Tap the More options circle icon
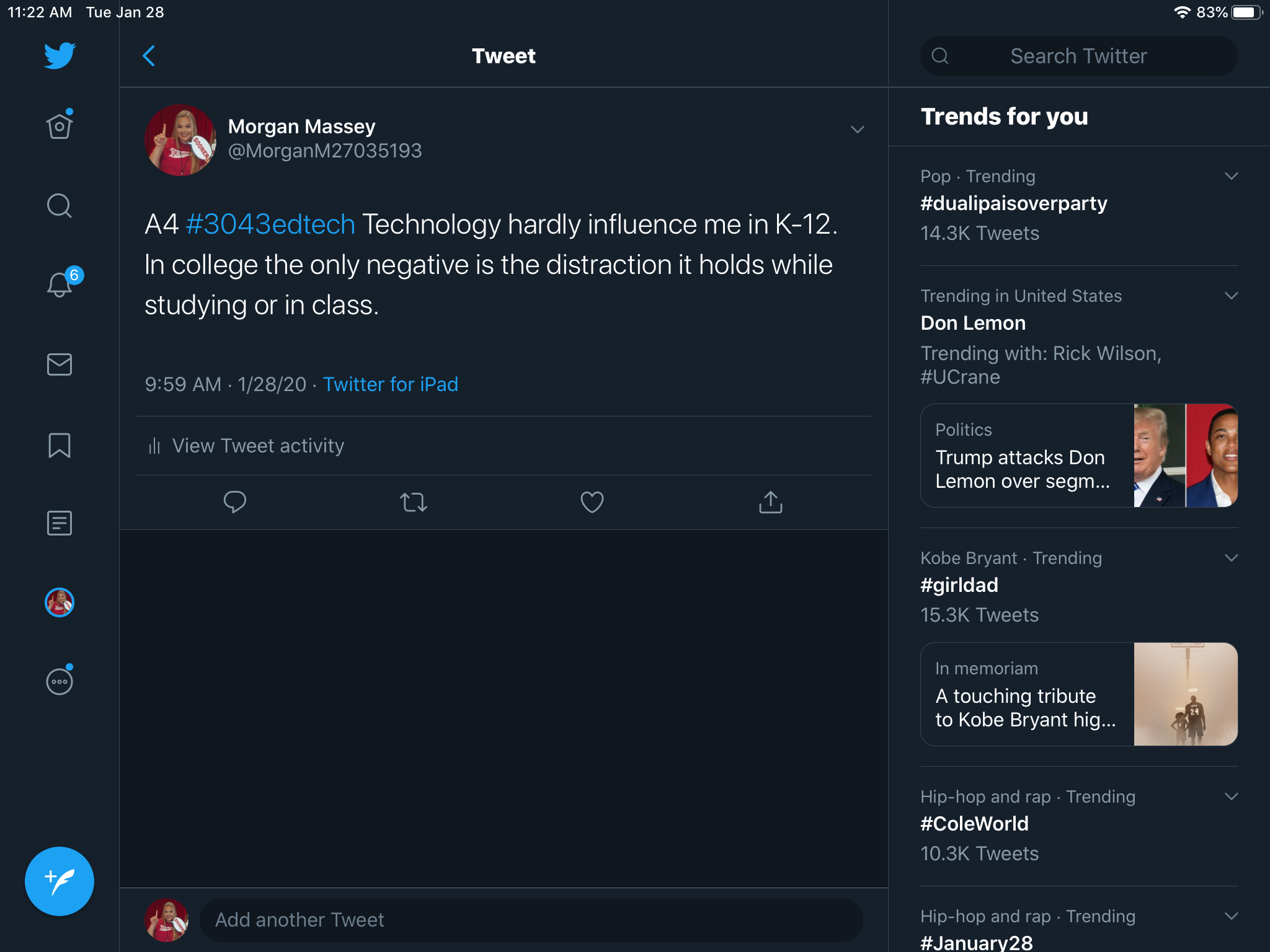The image size is (1270, 952). tap(60, 681)
